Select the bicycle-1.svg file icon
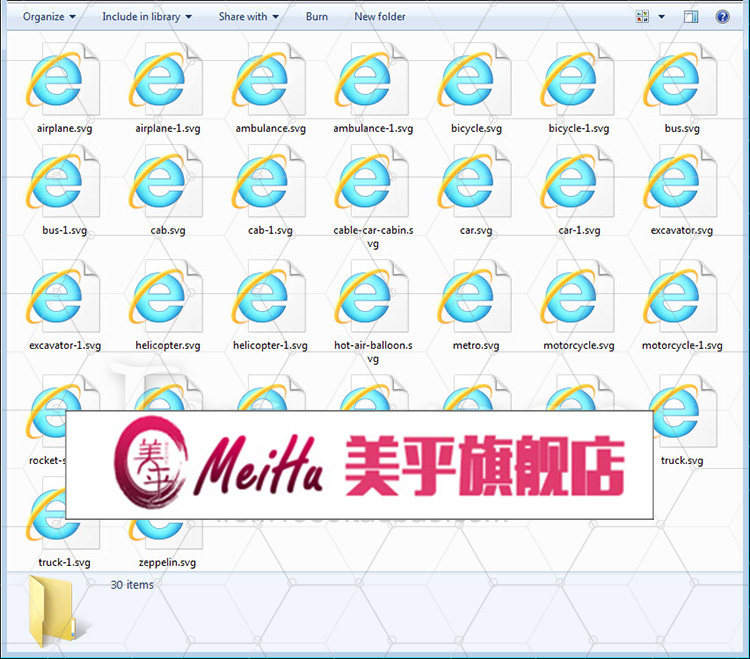 tap(577, 79)
